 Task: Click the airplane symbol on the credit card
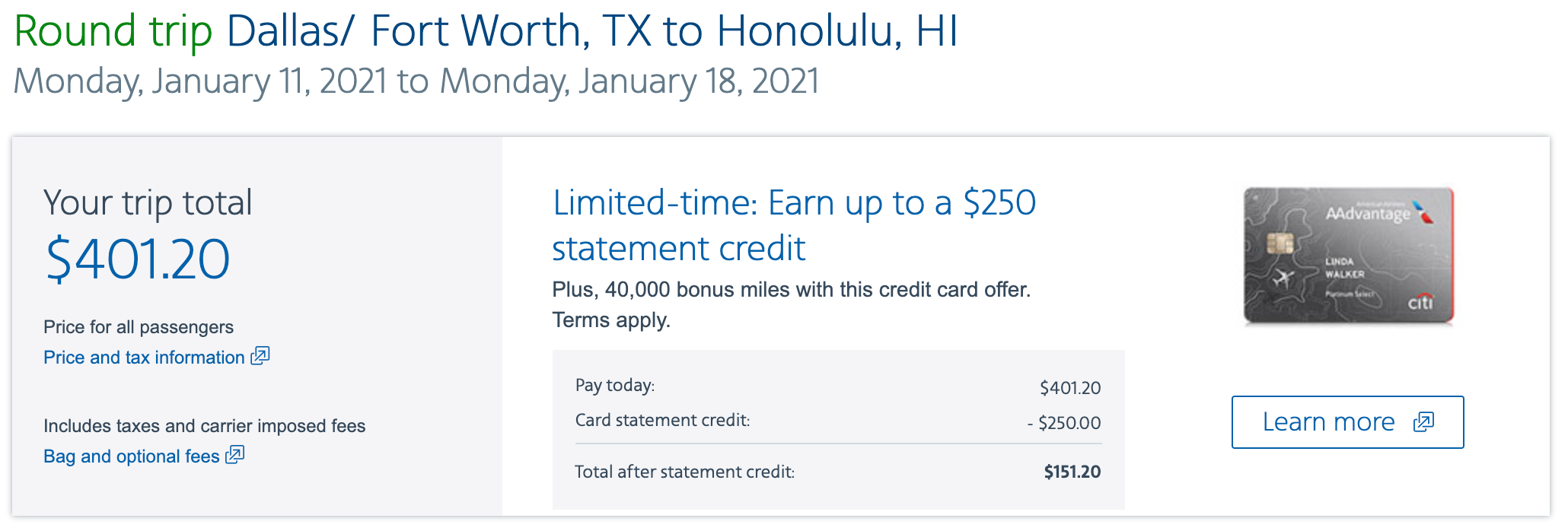point(1283,279)
